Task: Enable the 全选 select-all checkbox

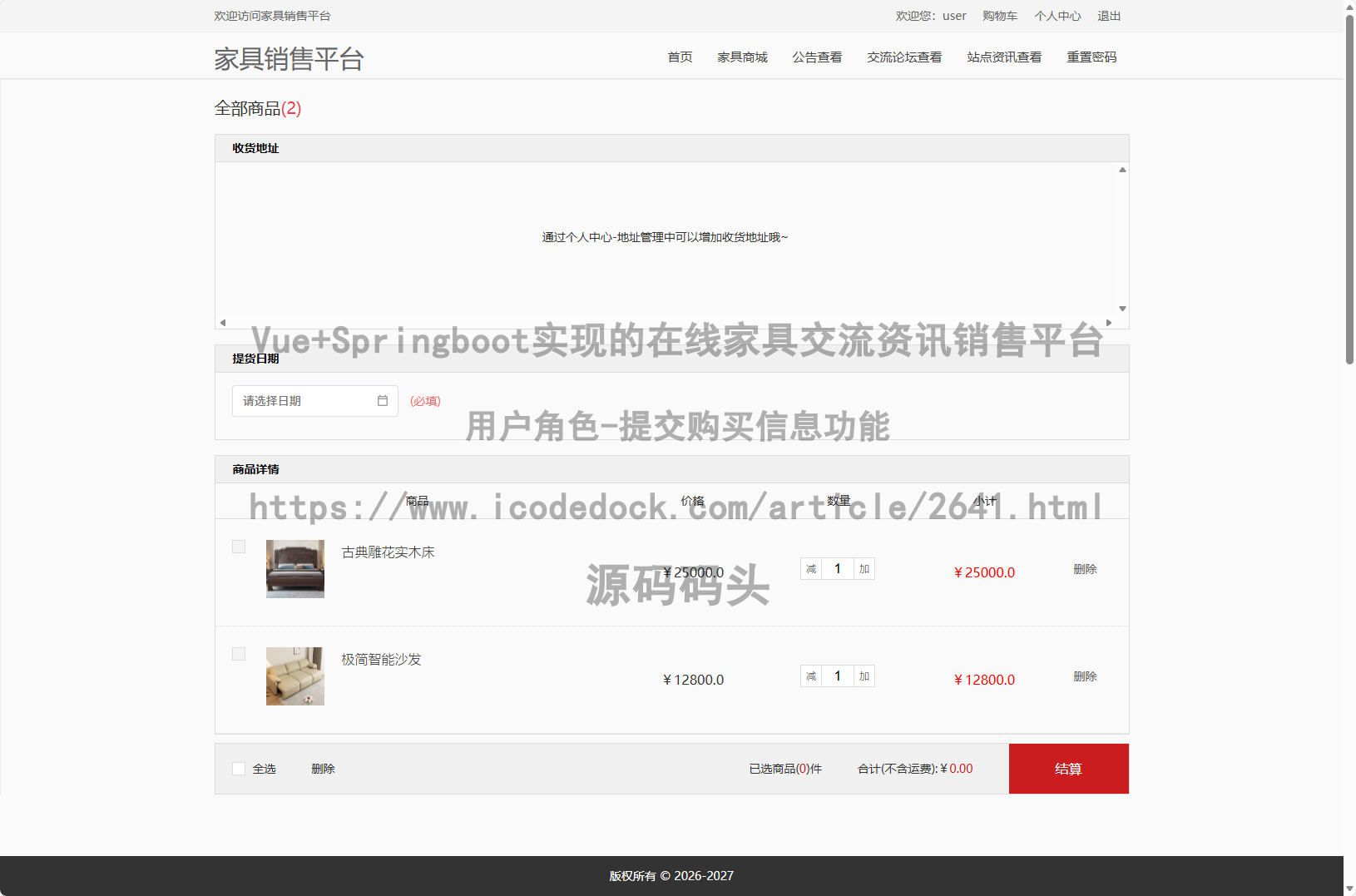Action: click(x=239, y=769)
